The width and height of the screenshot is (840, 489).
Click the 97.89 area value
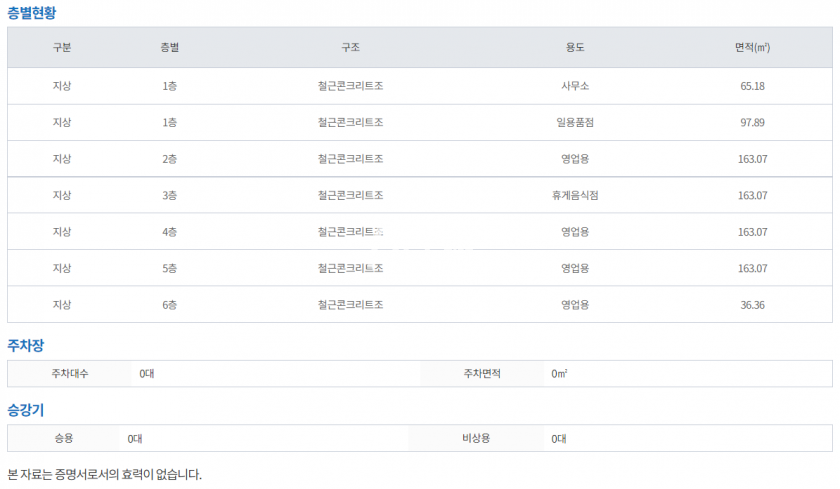pyautogui.click(x=752, y=122)
